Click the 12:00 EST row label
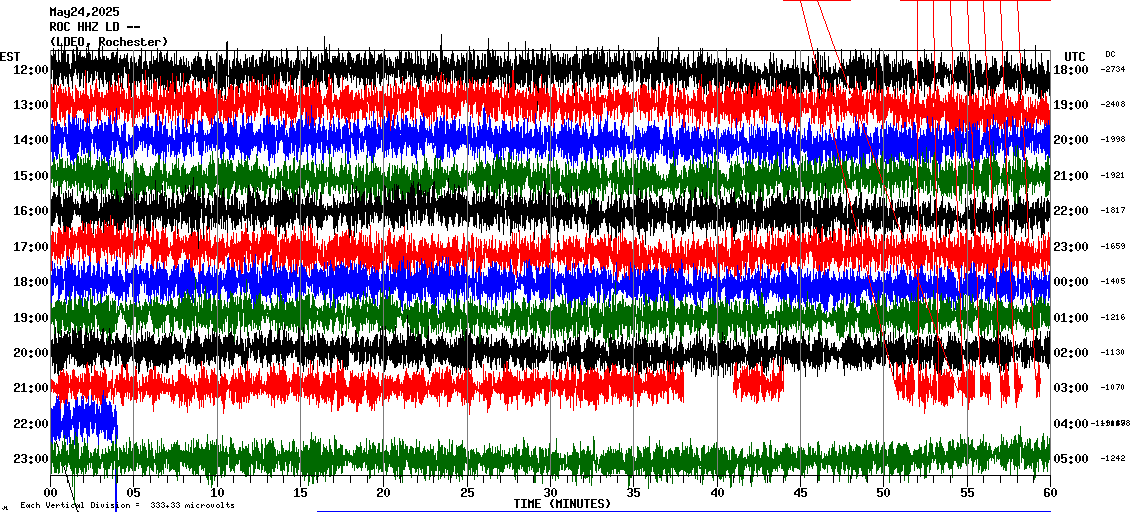Screen dimensions: 1130x519 coord(31,70)
